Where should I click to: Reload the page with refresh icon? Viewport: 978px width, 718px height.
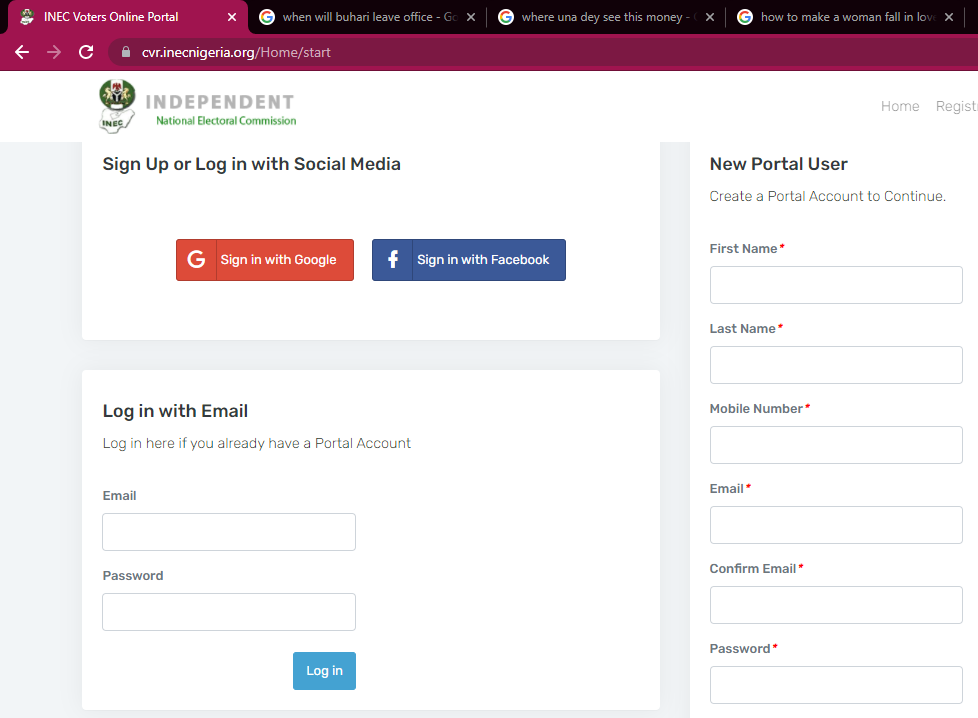[86, 52]
